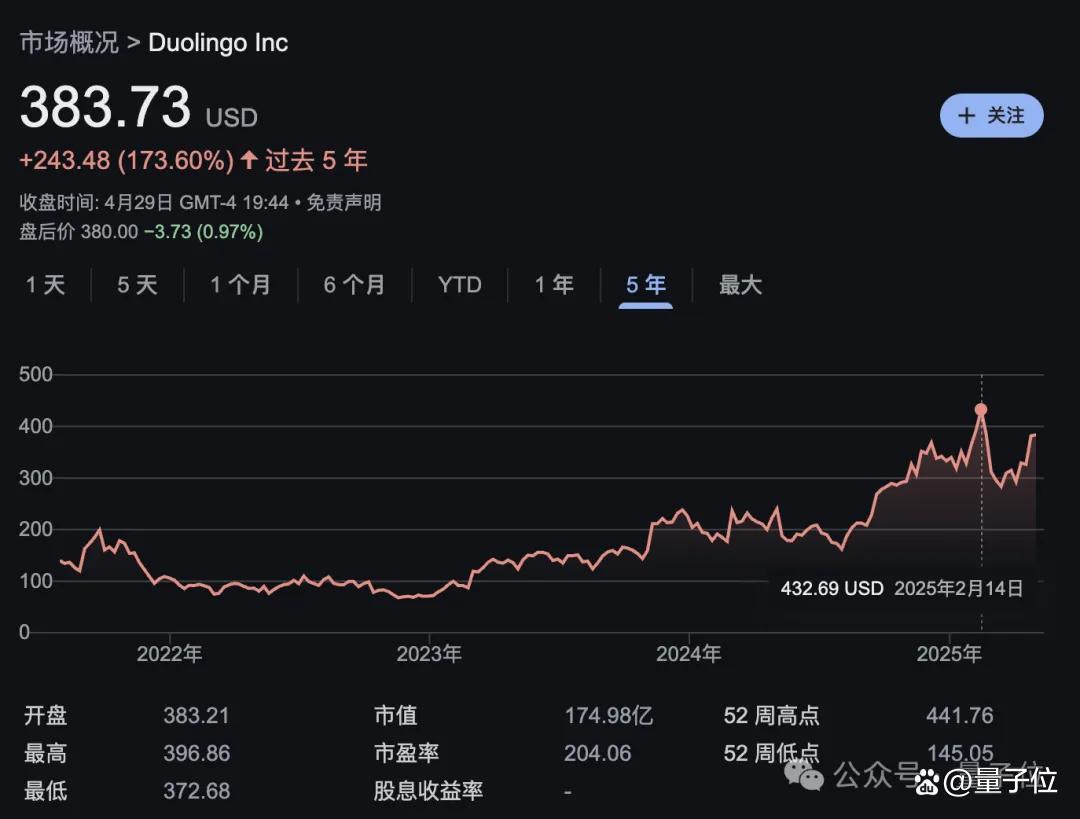Select the 5 年 range tab
The width and height of the screenshot is (1080, 819).
point(645,284)
